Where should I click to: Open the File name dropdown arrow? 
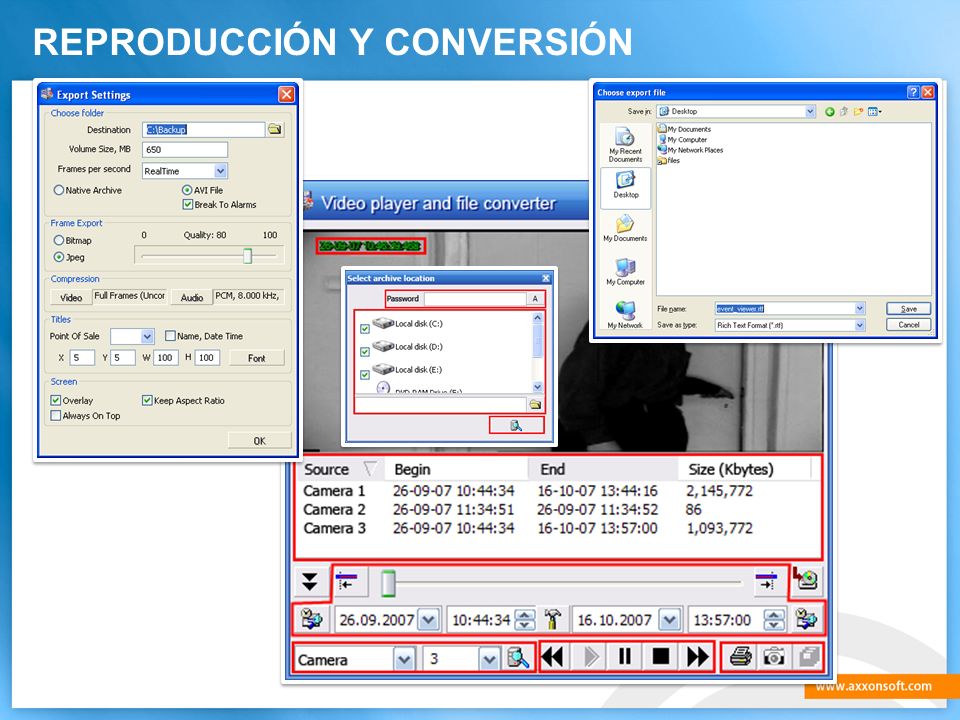tap(860, 309)
